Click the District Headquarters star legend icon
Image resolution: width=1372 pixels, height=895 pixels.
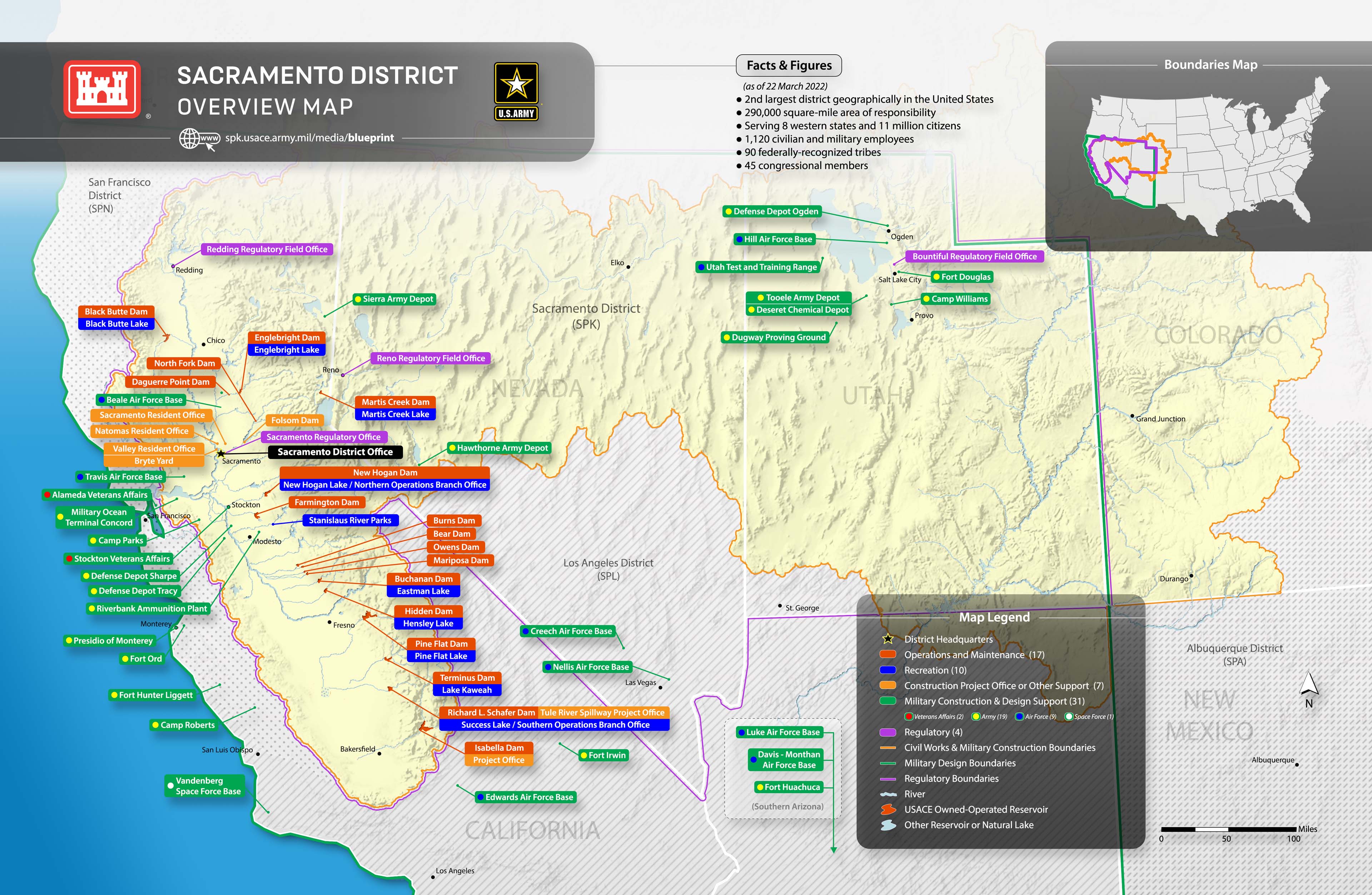coord(888,639)
